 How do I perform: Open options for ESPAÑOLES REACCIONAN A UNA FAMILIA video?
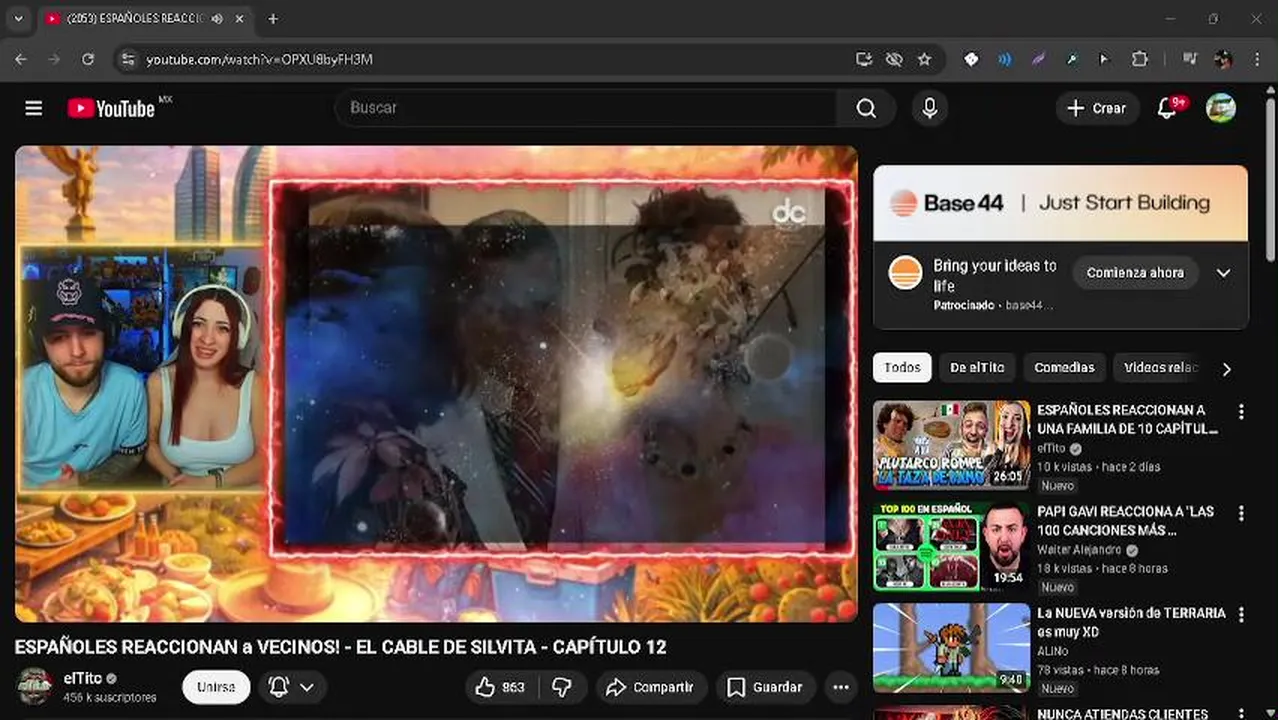coord(1241,412)
